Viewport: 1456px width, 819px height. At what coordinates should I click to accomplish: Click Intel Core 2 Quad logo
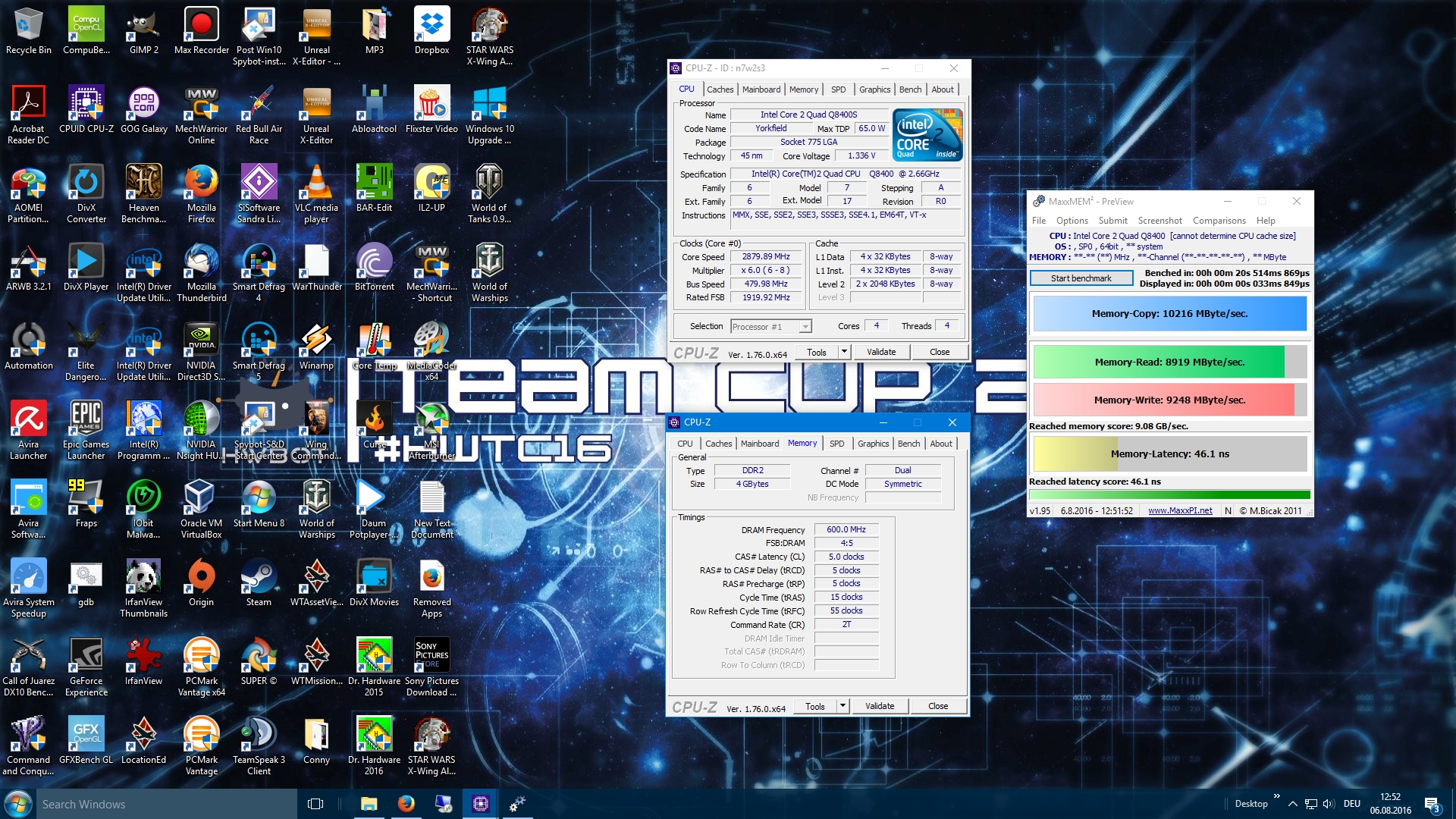[927, 134]
